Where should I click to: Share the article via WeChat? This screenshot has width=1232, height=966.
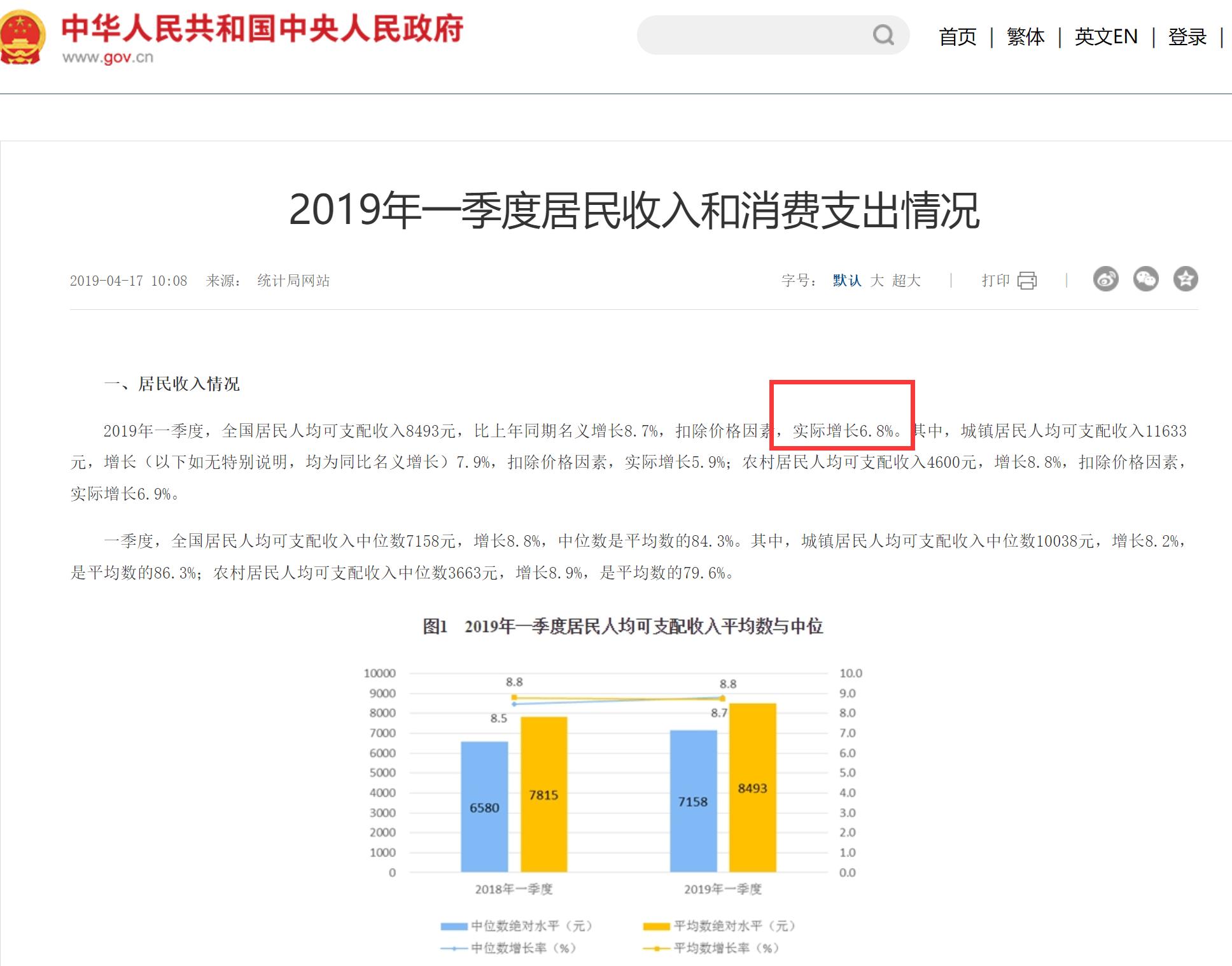(1145, 279)
